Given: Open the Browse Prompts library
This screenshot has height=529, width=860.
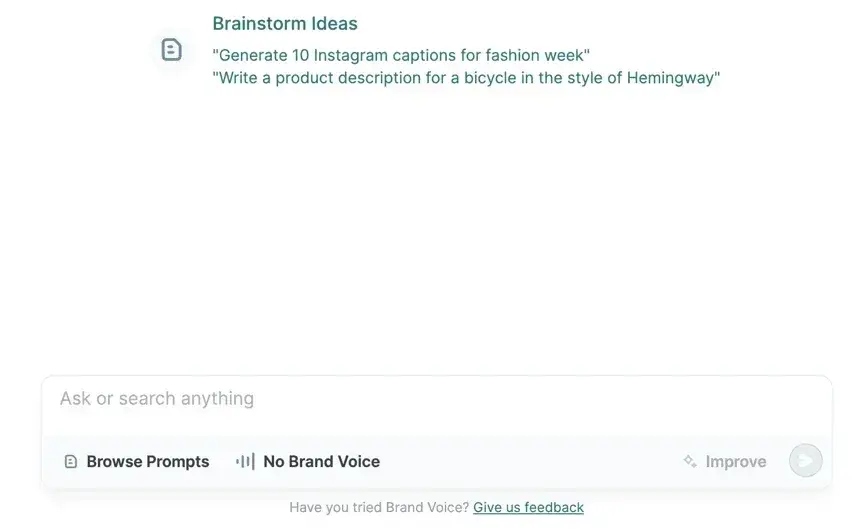Looking at the screenshot, I should pos(137,462).
